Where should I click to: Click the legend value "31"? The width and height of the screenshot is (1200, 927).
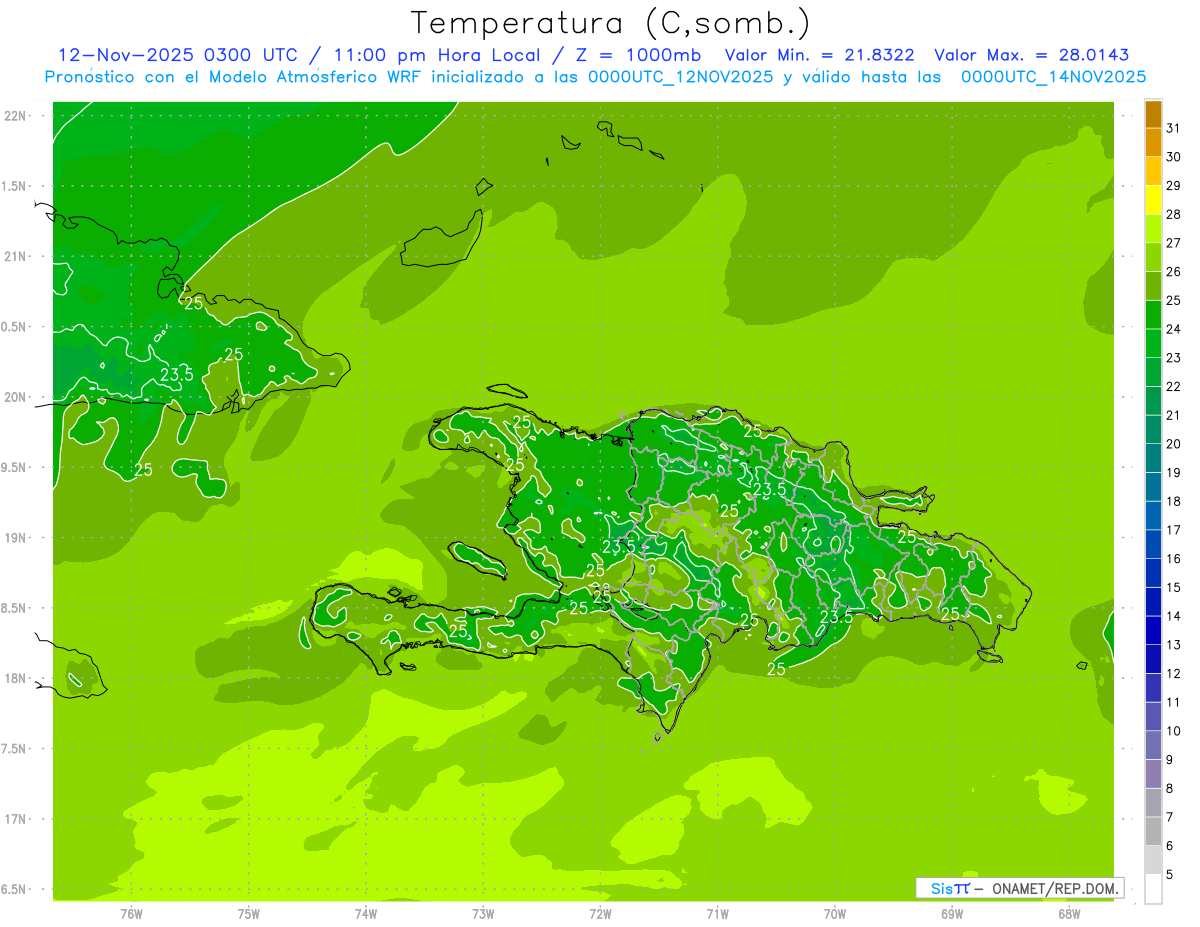pyautogui.click(x=1174, y=128)
